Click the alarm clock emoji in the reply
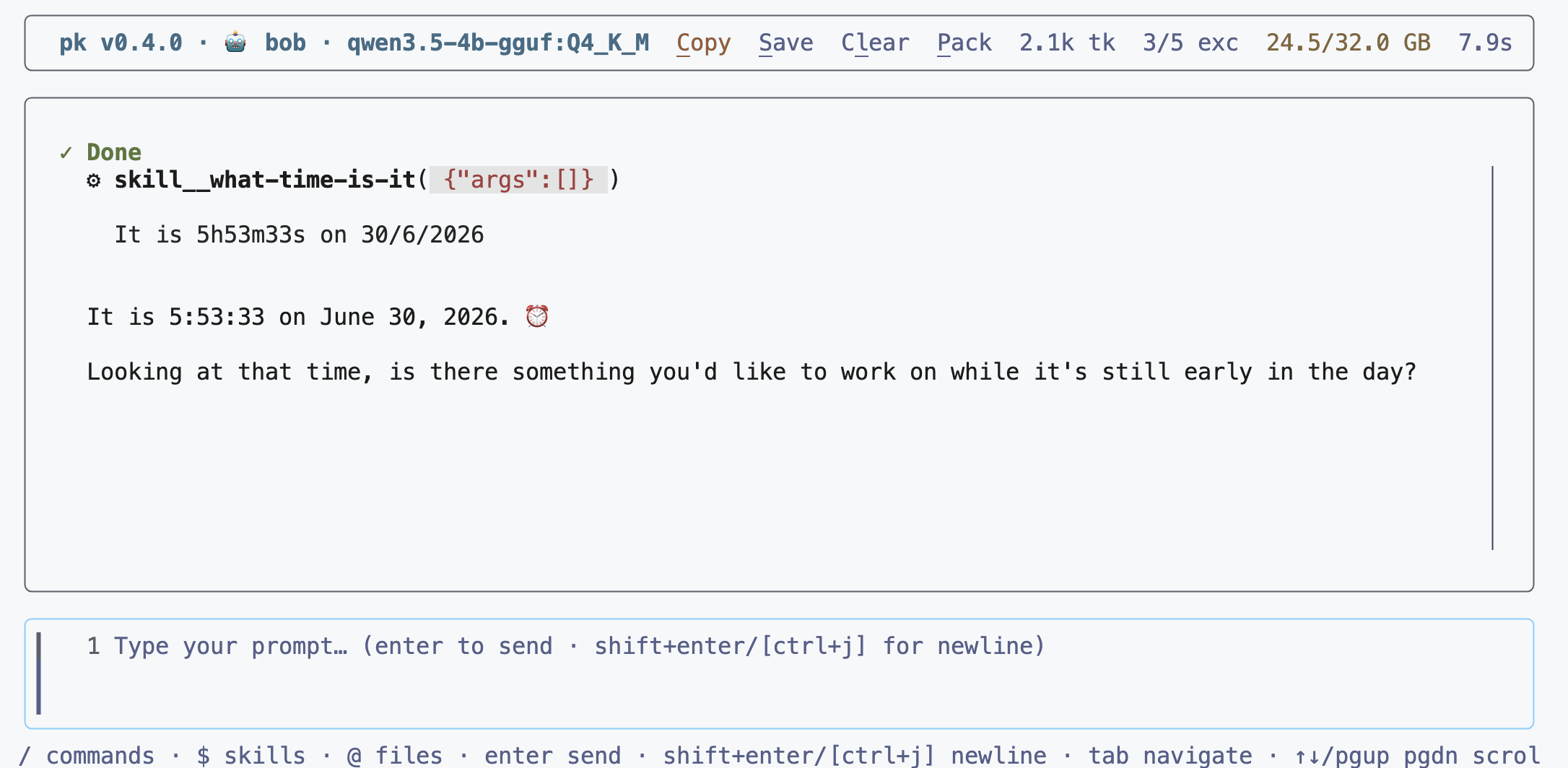Viewport: 1568px width, 768px height. click(537, 316)
